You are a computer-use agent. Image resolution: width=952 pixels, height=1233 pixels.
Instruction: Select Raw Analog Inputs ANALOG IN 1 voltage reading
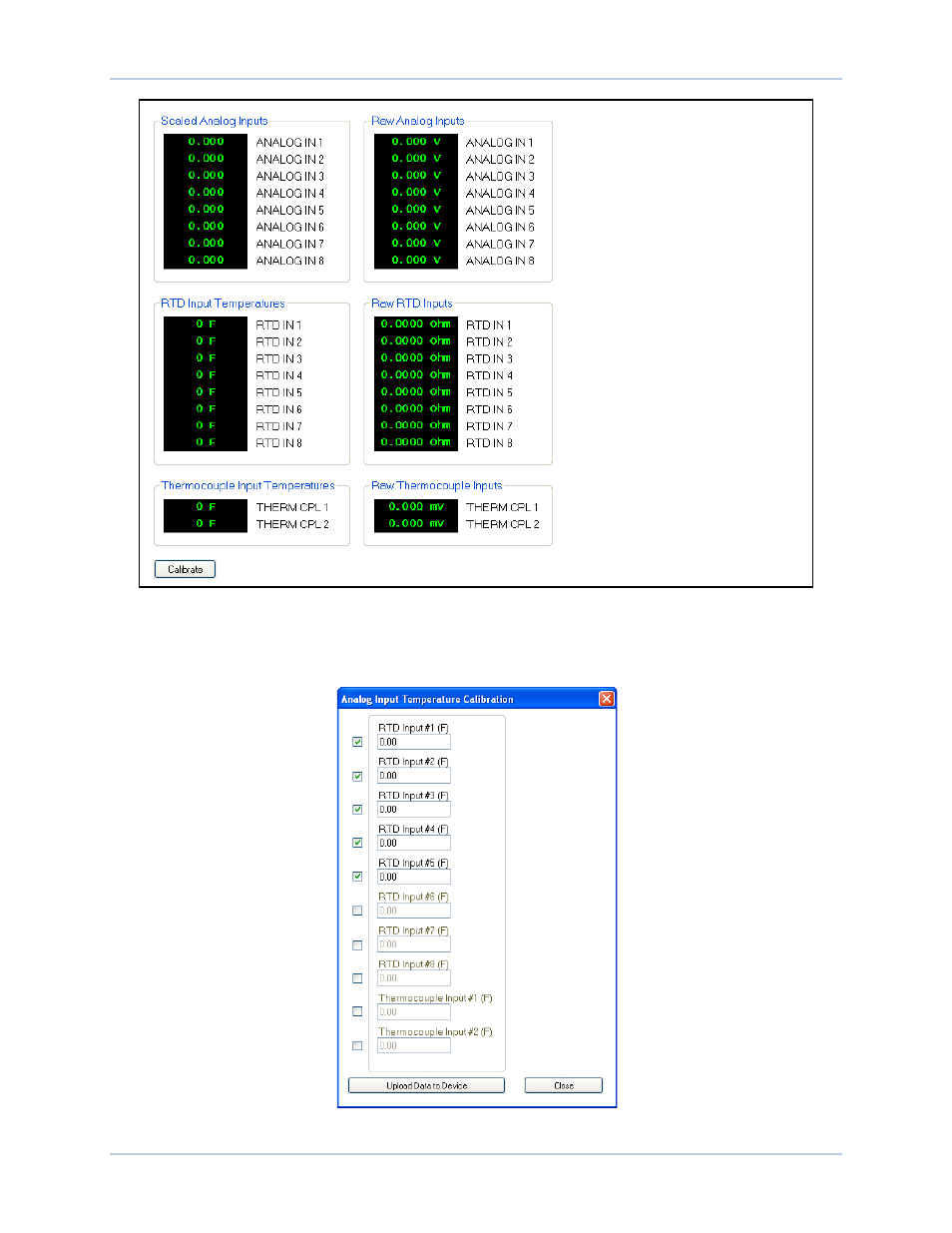click(416, 142)
